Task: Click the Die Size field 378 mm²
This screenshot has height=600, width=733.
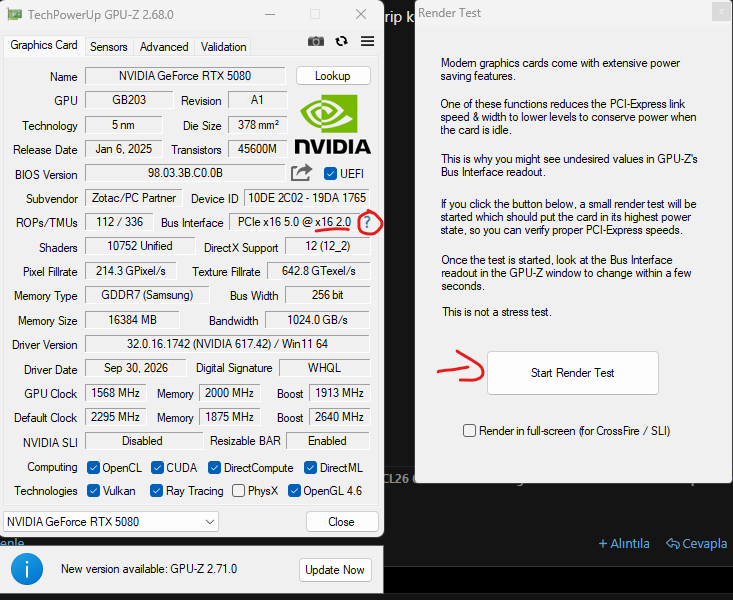Action: click(x=258, y=125)
